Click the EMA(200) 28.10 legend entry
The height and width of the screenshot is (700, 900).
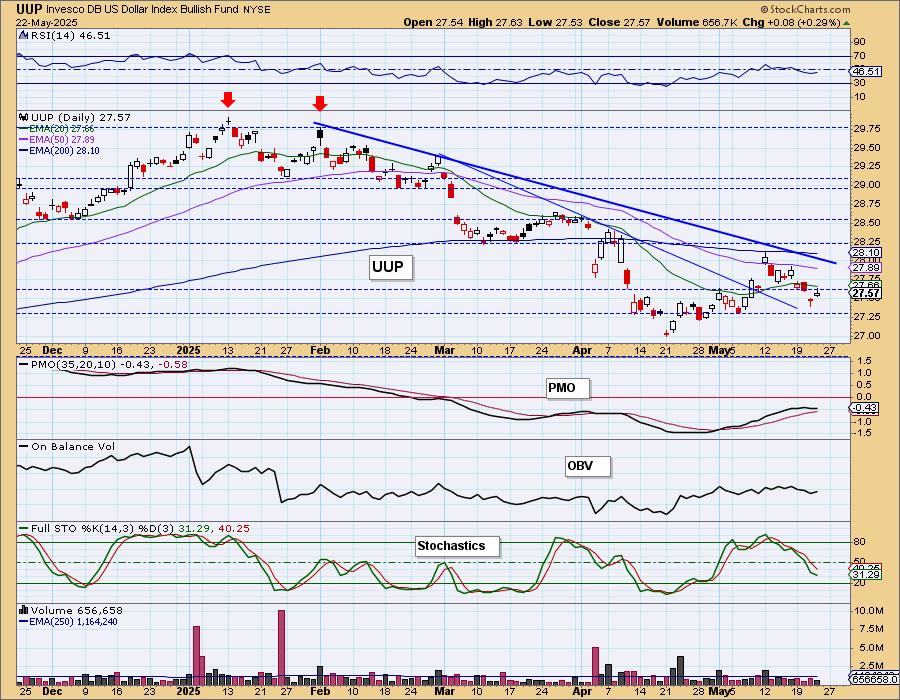(64, 150)
